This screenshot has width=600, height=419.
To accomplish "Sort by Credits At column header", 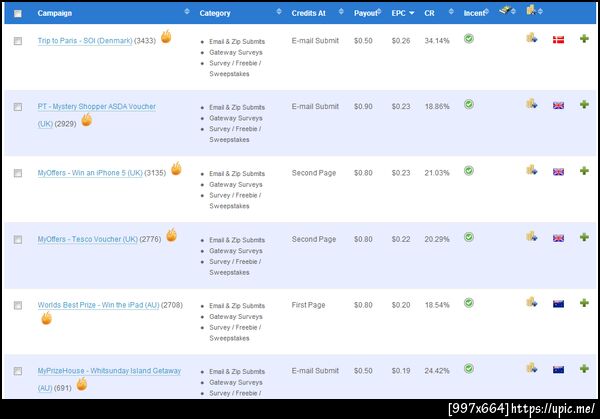I will pyautogui.click(x=308, y=13).
